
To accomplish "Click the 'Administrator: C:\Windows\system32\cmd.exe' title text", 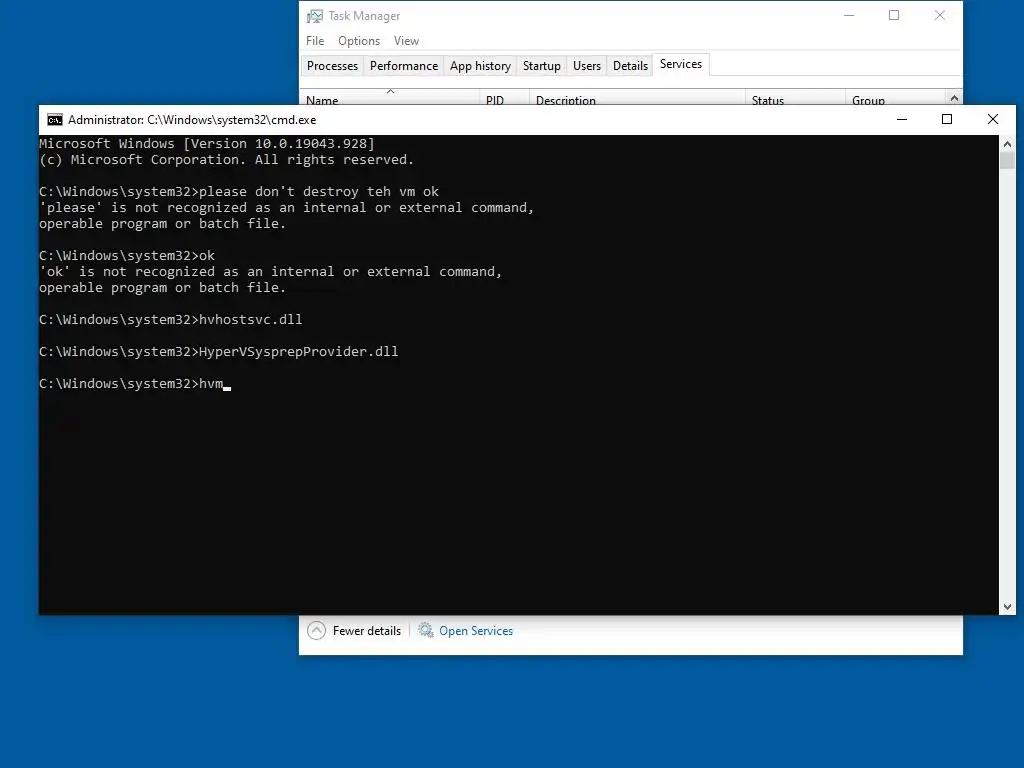I will [x=192, y=120].
